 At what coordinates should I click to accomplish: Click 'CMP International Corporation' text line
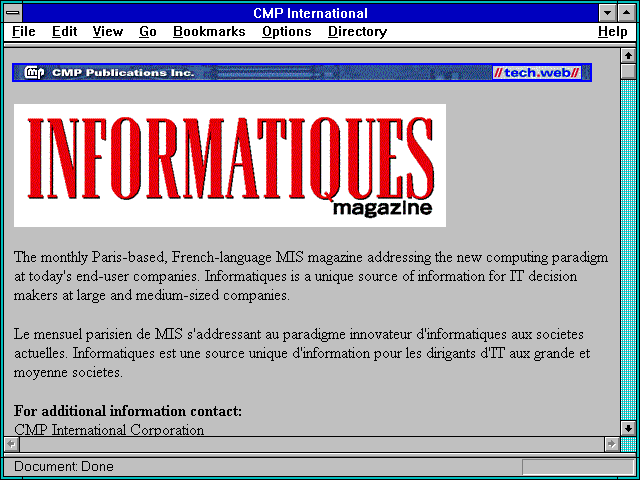(x=109, y=430)
